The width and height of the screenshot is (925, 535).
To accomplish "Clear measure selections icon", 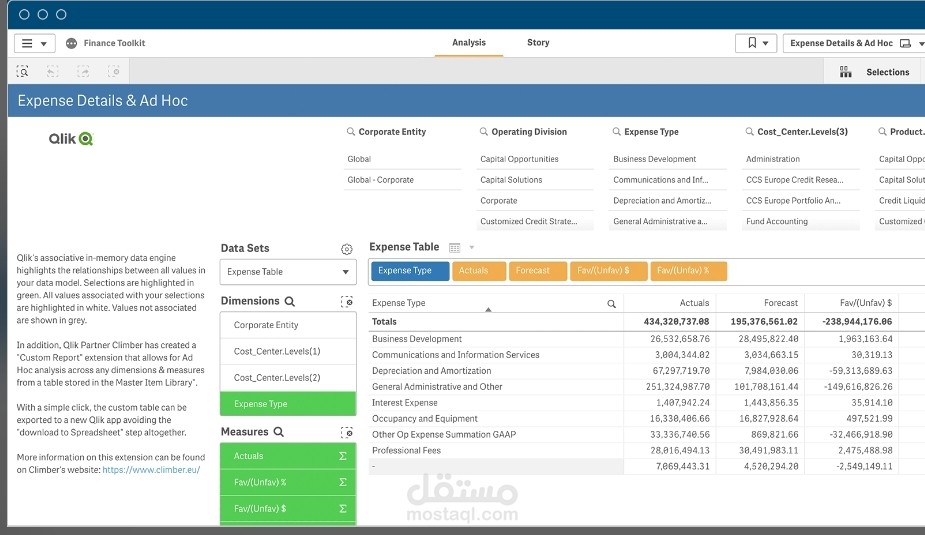I will click(x=347, y=433).
